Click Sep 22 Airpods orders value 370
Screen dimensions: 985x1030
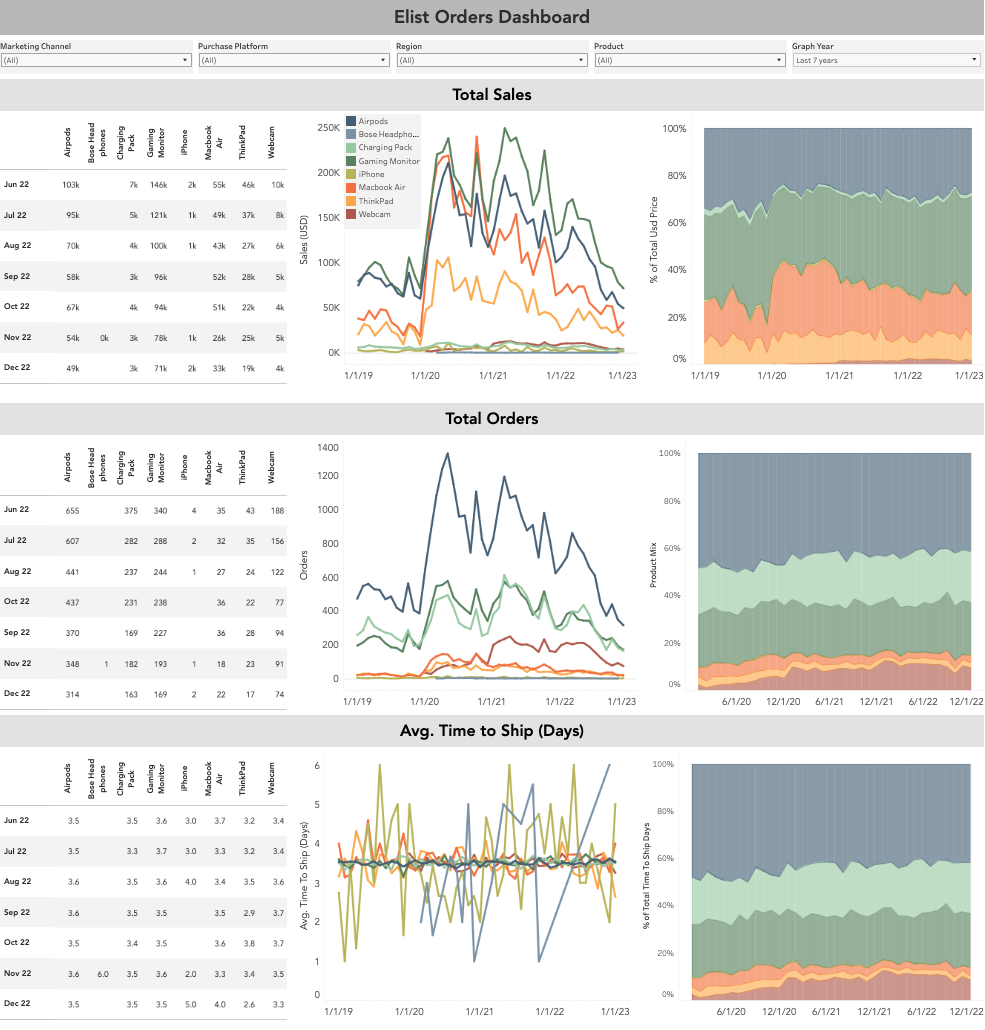[72, 633]
